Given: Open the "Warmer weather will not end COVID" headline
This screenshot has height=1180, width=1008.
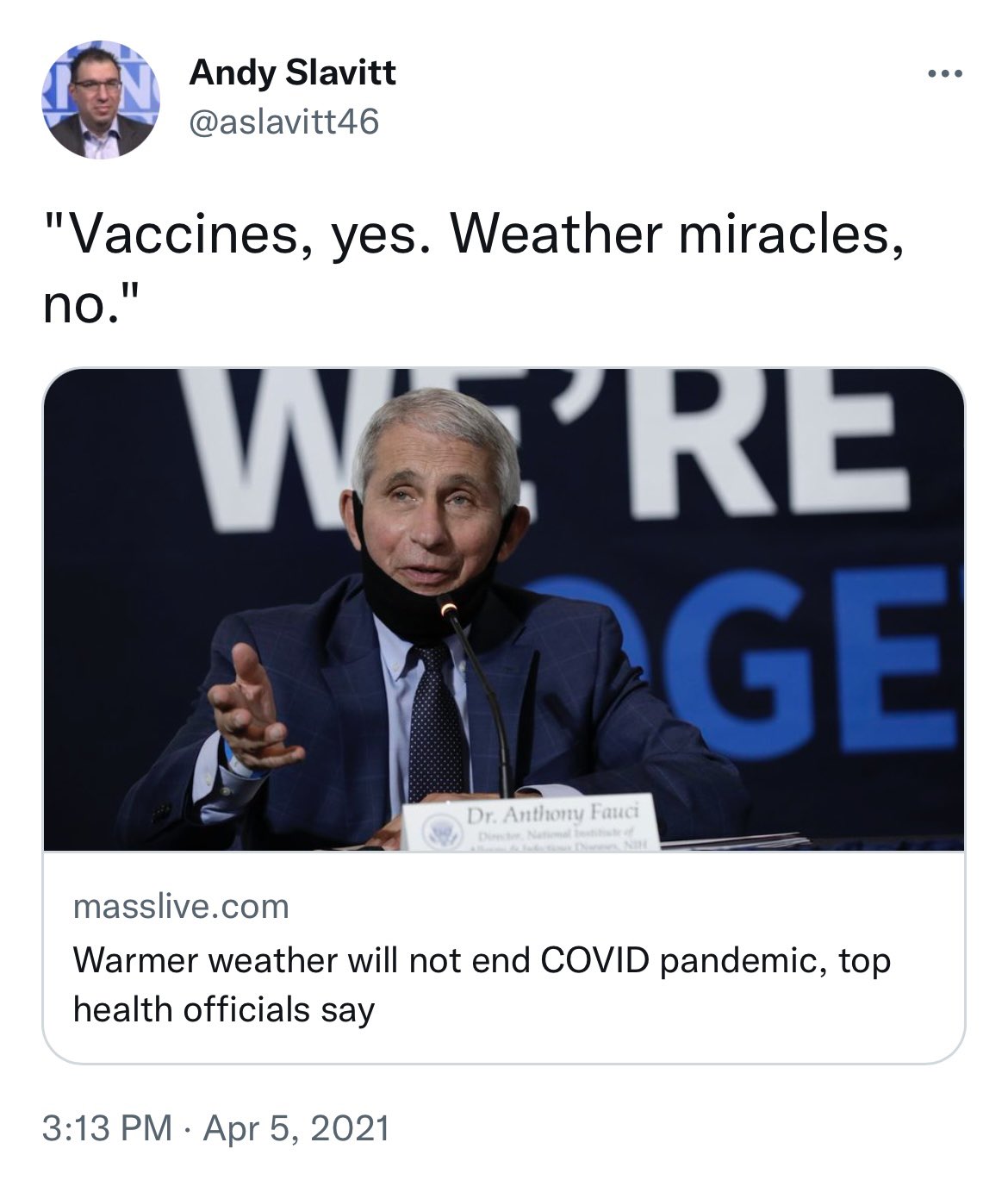Looking at the screenshot, I should point(482,984).
